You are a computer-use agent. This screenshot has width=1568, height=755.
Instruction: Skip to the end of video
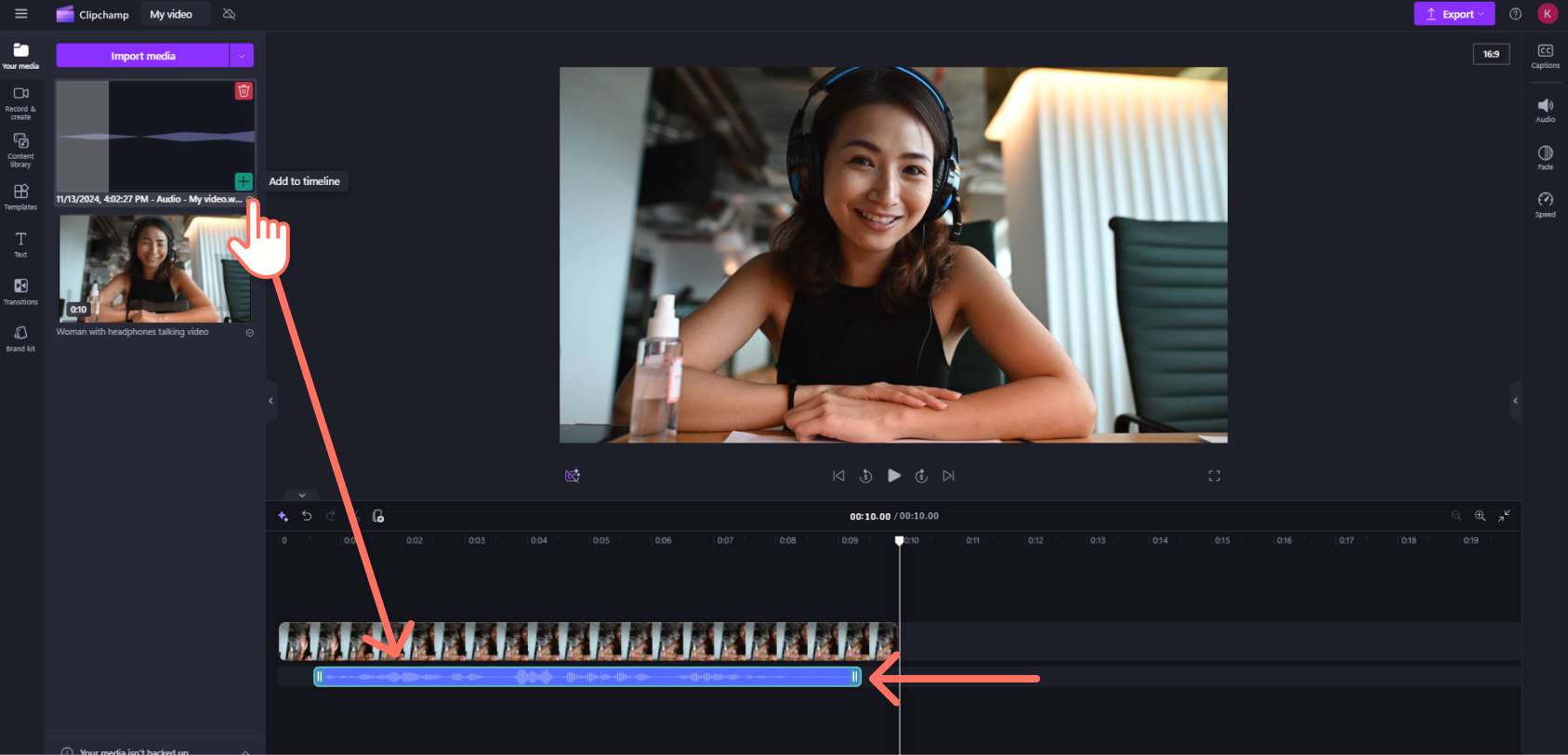[x=948, y=476]
